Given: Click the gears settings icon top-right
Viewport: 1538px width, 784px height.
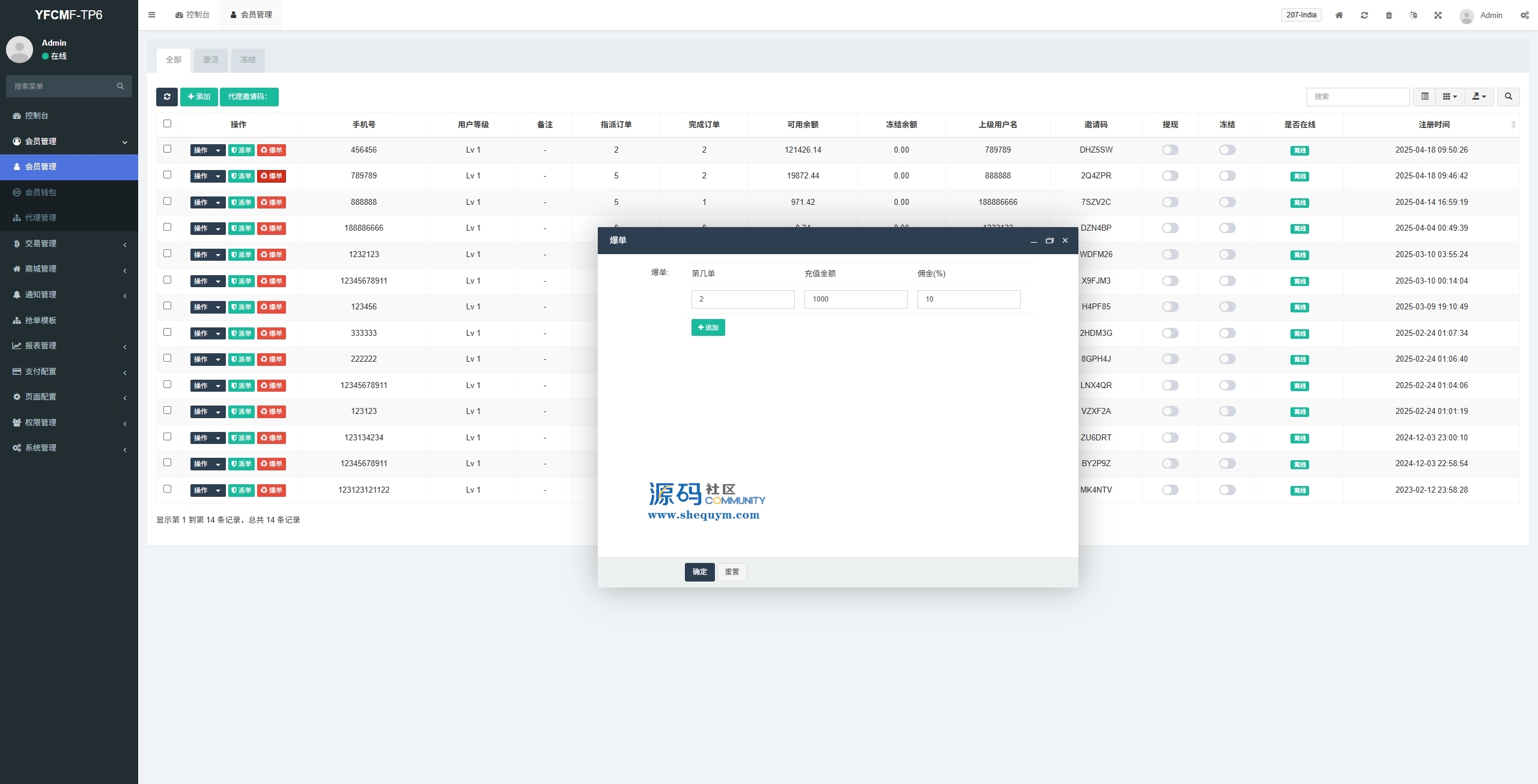Looking at the screenshot, I should pos(1525,16).
